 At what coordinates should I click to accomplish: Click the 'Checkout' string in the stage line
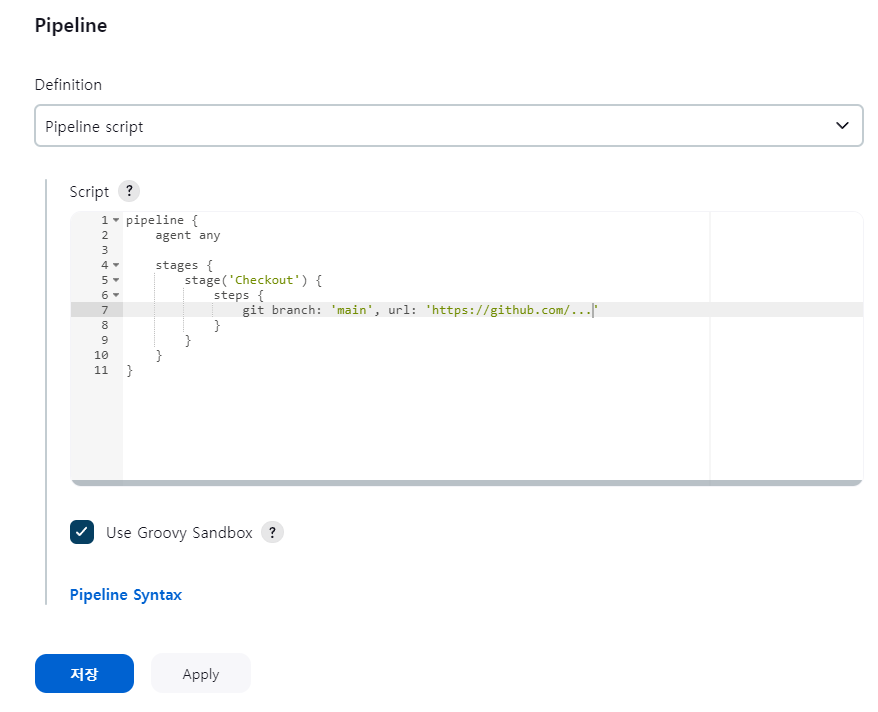264,280
